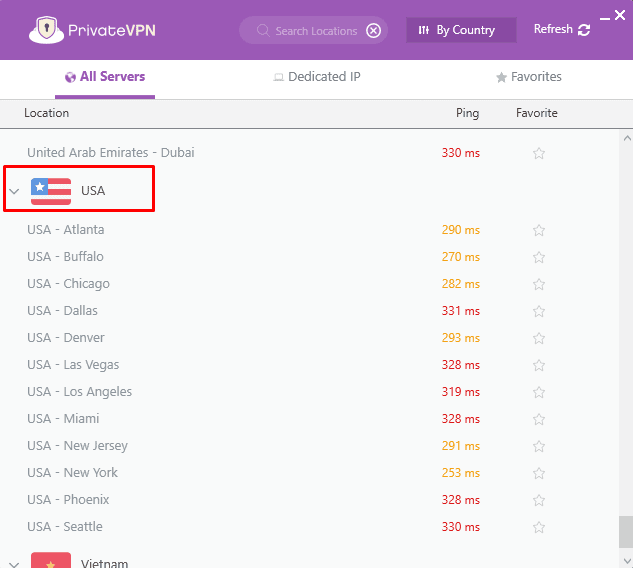Switch to the Dedicated IP tab
Screen dimensions: 633x568
point(317,77)
